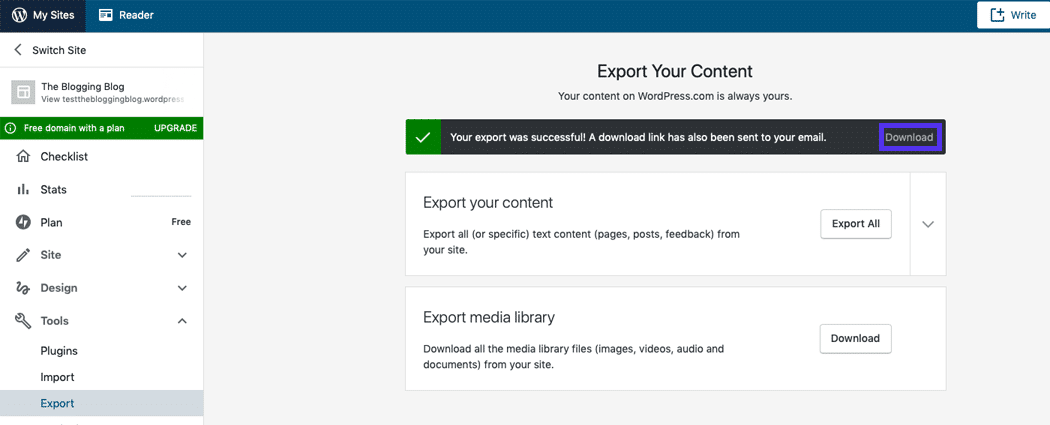
Task: Click the Site pencil icon
Action: tap(23, 256)
